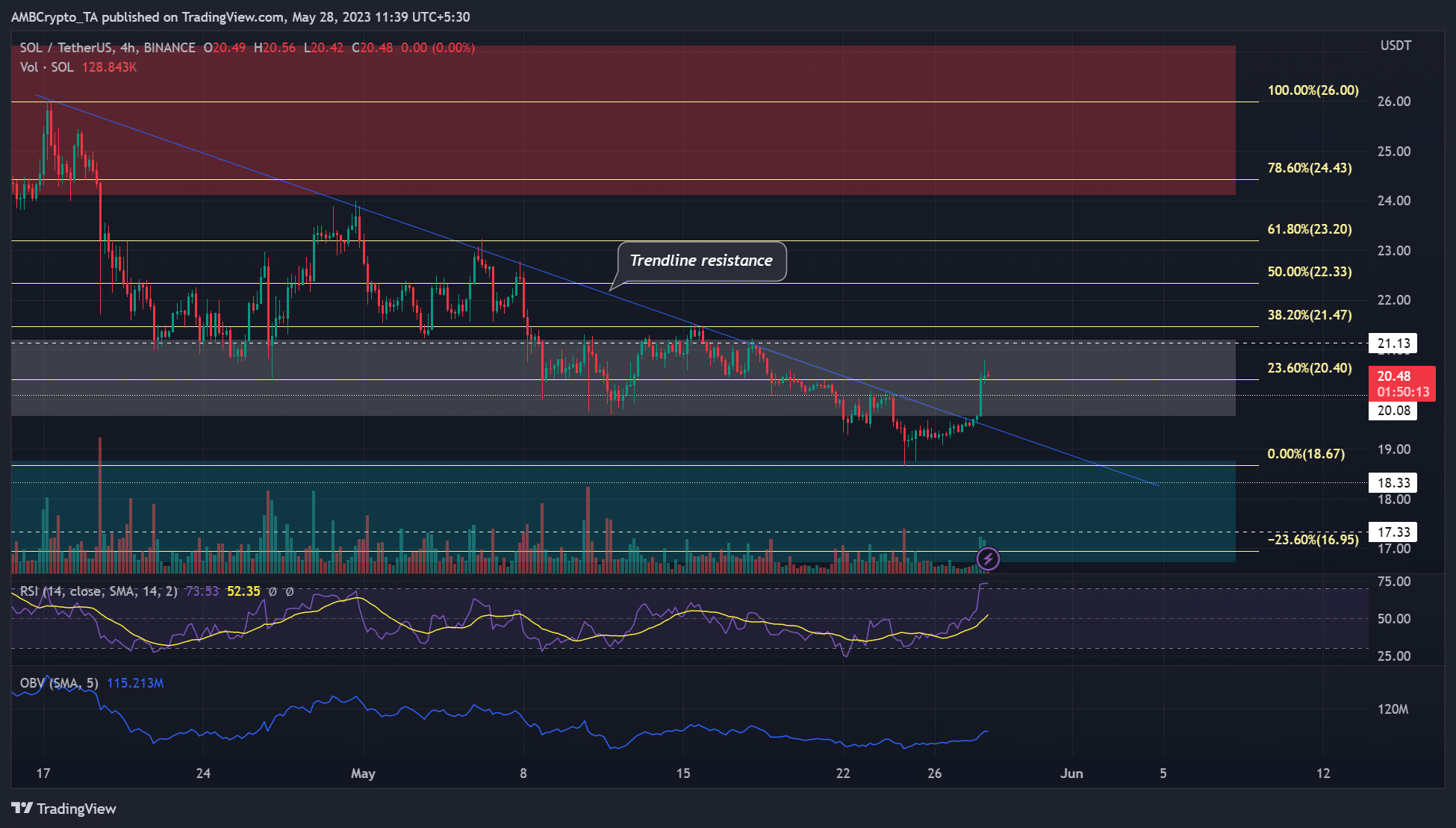Viewport: 1456px width, 828px height.
Task: Click the 17.33 price axis label
Action: click(1393, 532)
